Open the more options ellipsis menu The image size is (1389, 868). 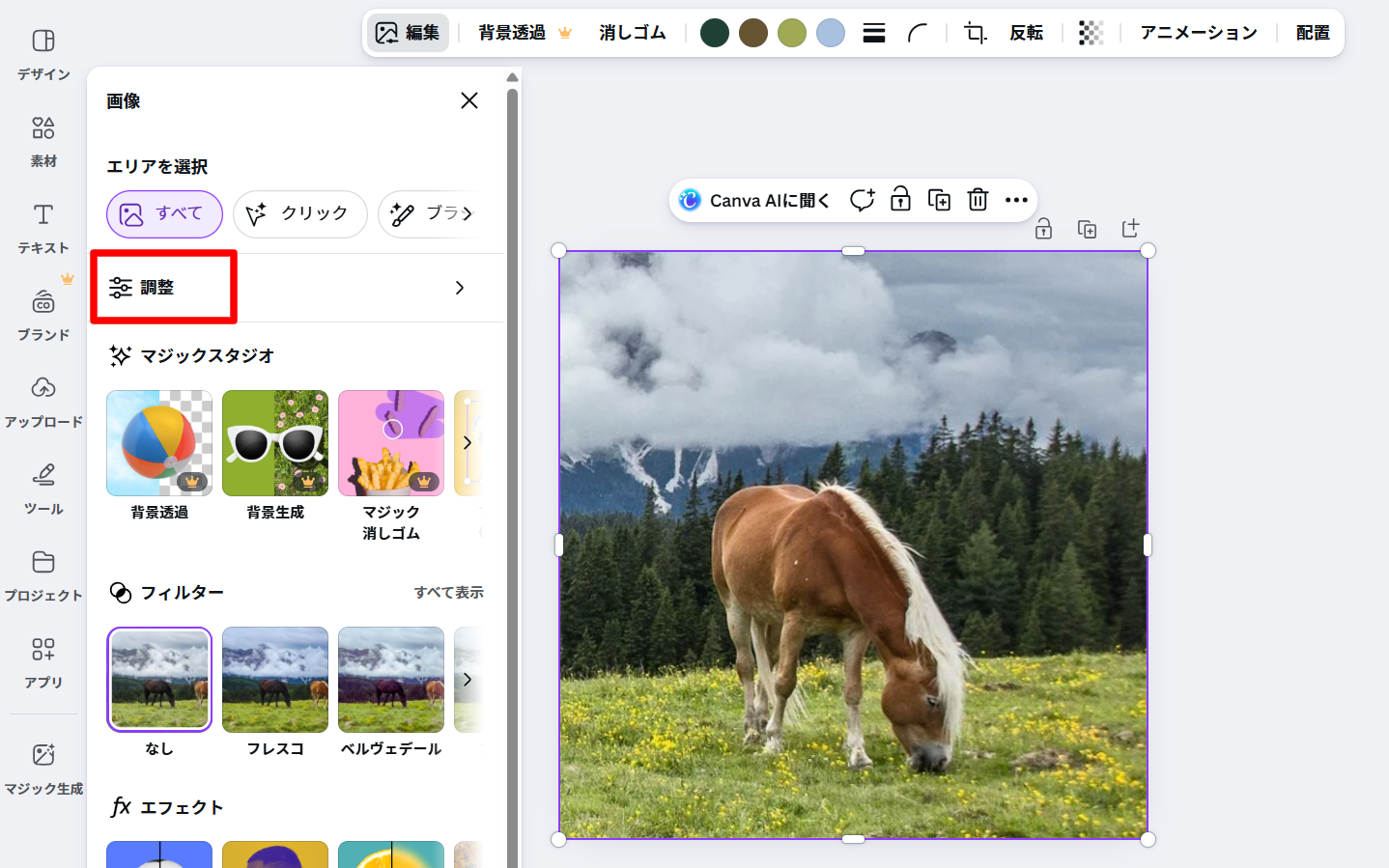pyautogui.click(x=1016, y=200)
